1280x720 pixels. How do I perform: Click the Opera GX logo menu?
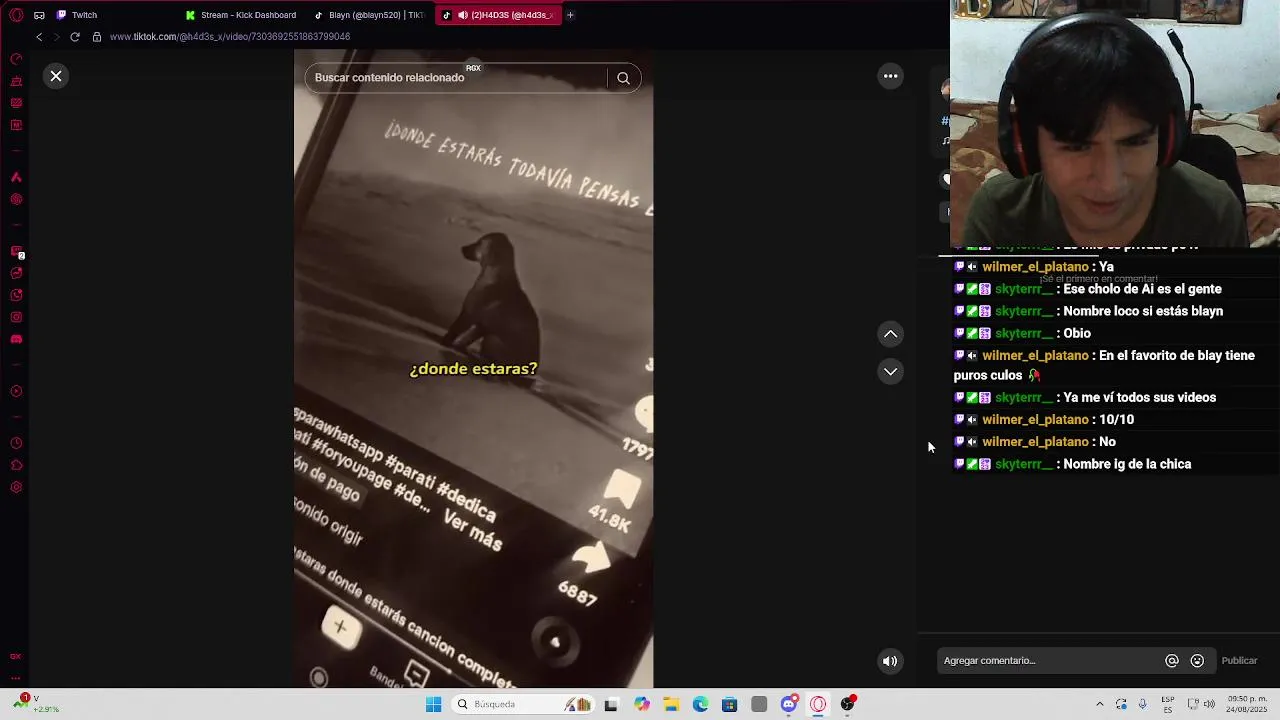pos(16,15)
